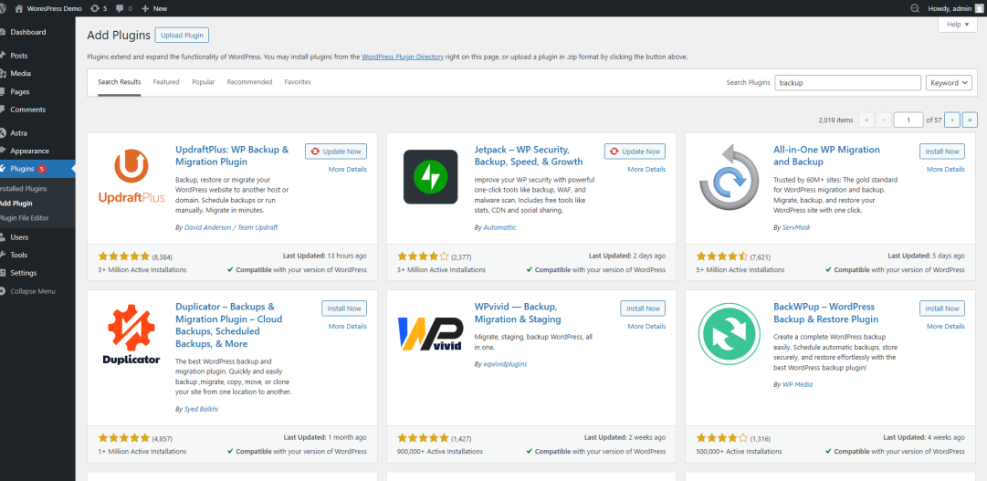Open Dashboard in the sidebar

28,32
